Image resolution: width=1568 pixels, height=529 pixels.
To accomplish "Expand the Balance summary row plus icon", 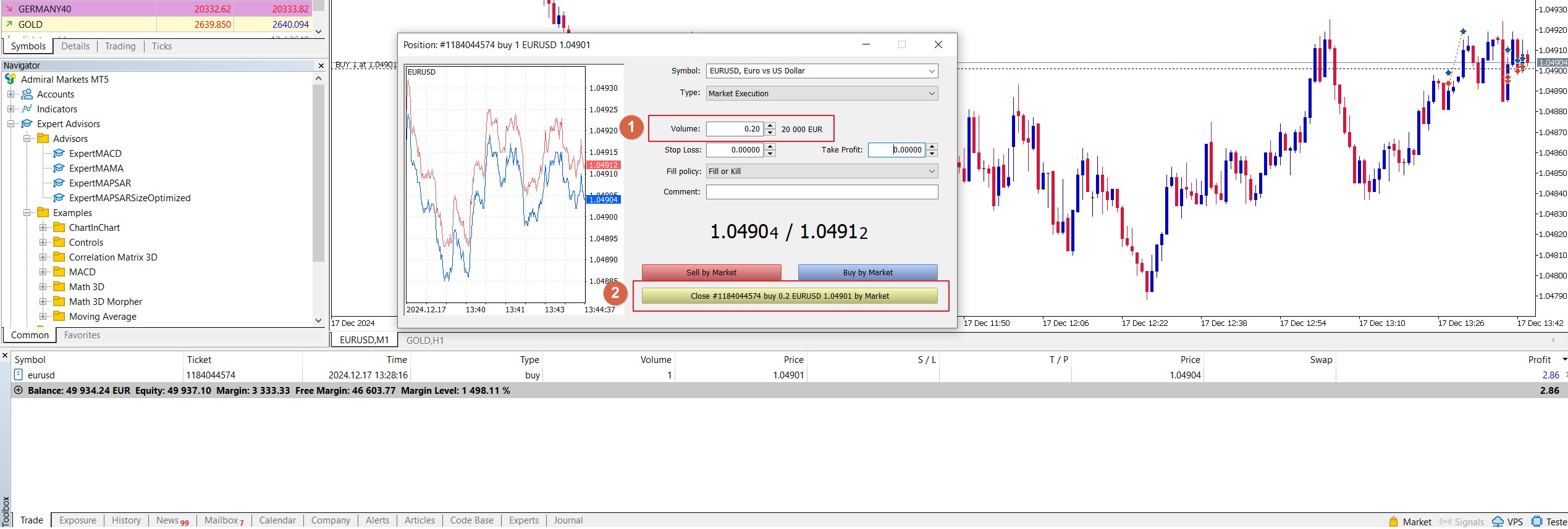I will click(x=18, y=390).
